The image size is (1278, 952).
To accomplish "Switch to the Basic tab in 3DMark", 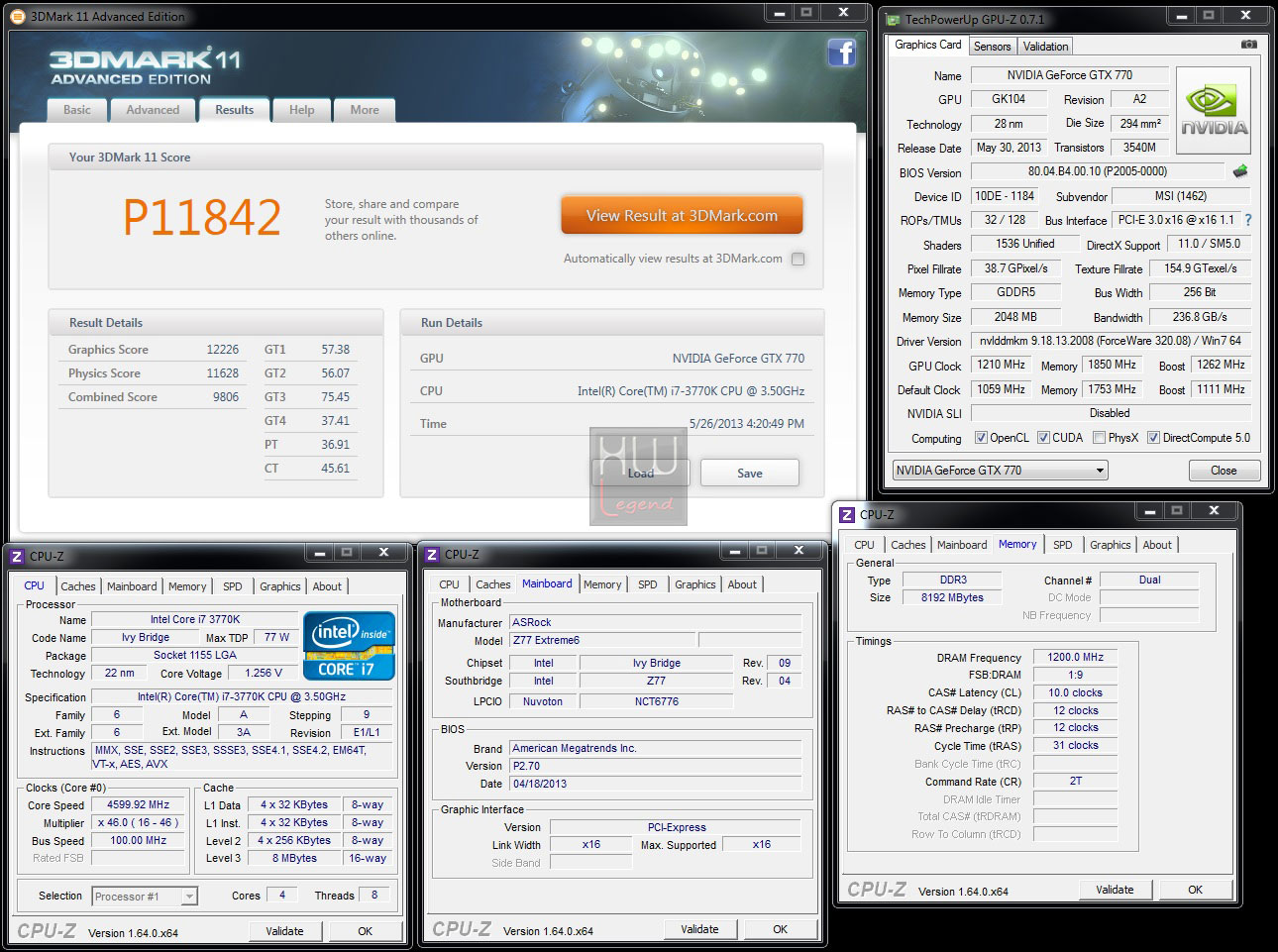I will [77, 110].
